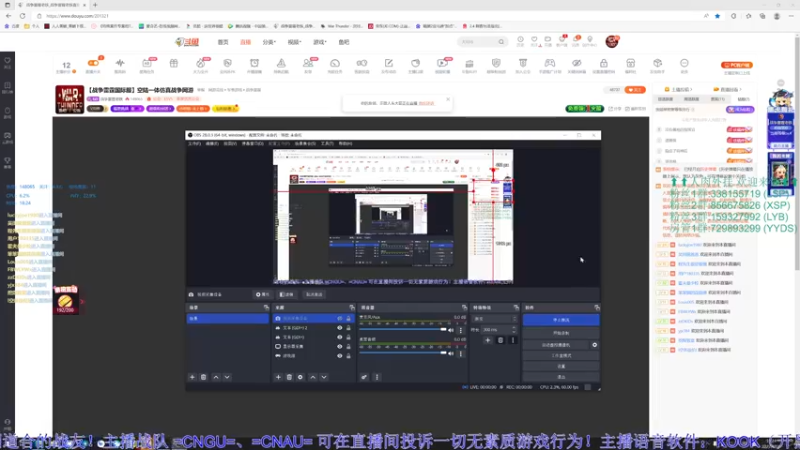
Task: Hide the 文本 (GDI+) 2 source
Action: coord(340,328)
